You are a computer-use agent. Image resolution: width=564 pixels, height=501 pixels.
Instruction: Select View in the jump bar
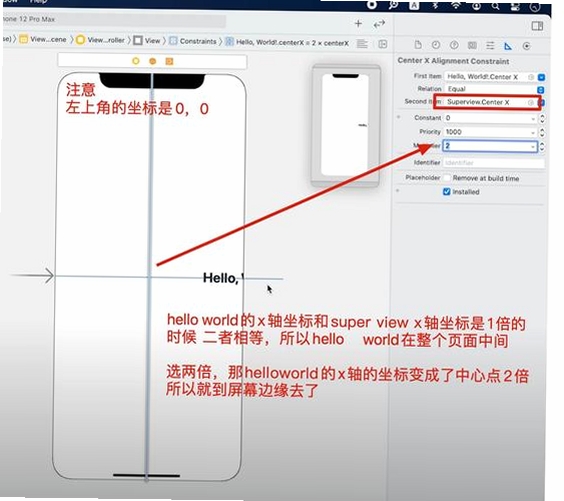[x=147, y=40]
